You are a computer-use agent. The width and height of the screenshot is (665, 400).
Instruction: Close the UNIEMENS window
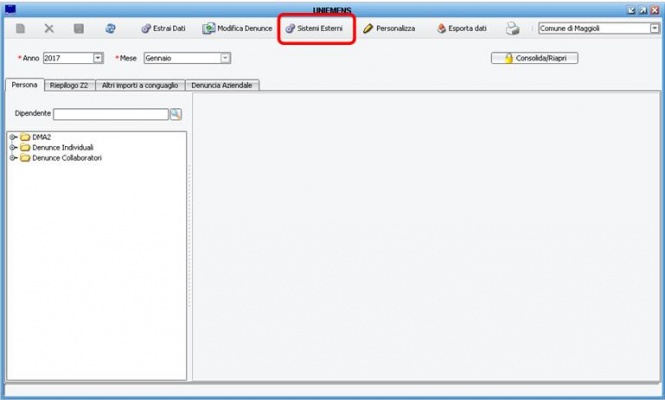[654, 10]
